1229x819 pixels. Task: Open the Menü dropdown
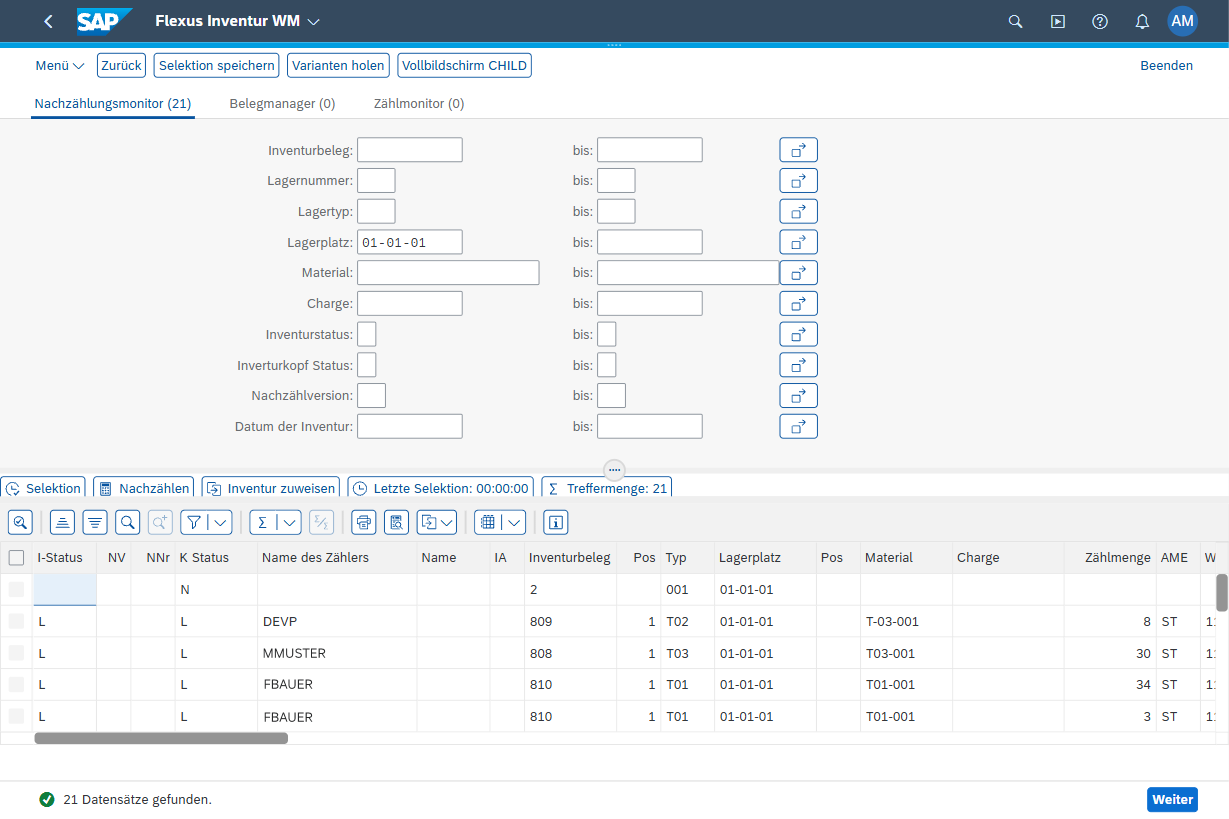pyautogui.click(x=60, y=65)
